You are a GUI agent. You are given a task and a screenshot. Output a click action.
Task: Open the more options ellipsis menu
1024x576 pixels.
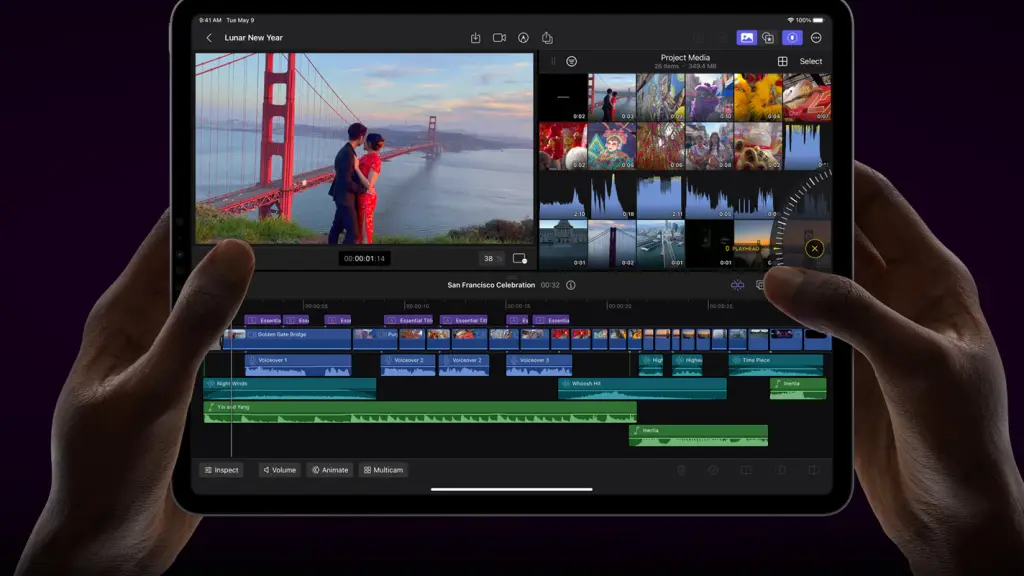[816, 38]
